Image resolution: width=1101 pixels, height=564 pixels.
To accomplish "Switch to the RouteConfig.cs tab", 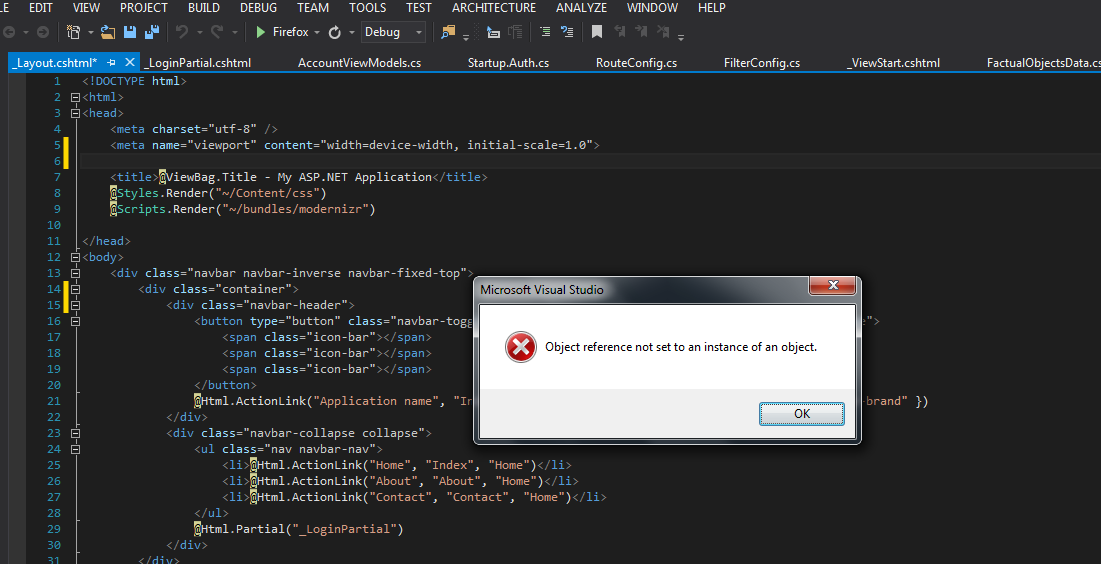I will click(636, 63).
